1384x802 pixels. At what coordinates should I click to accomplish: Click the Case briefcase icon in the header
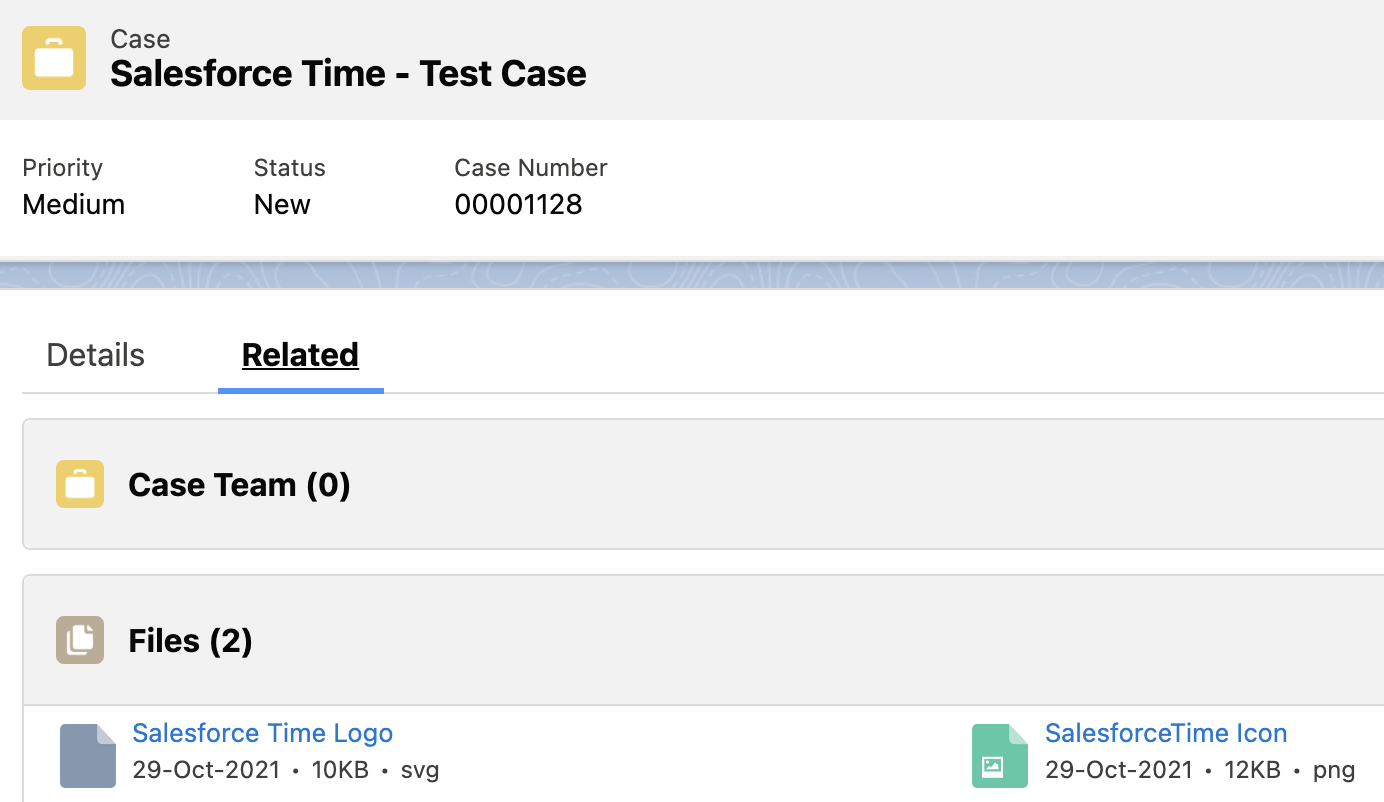click(x=53, y=58)
